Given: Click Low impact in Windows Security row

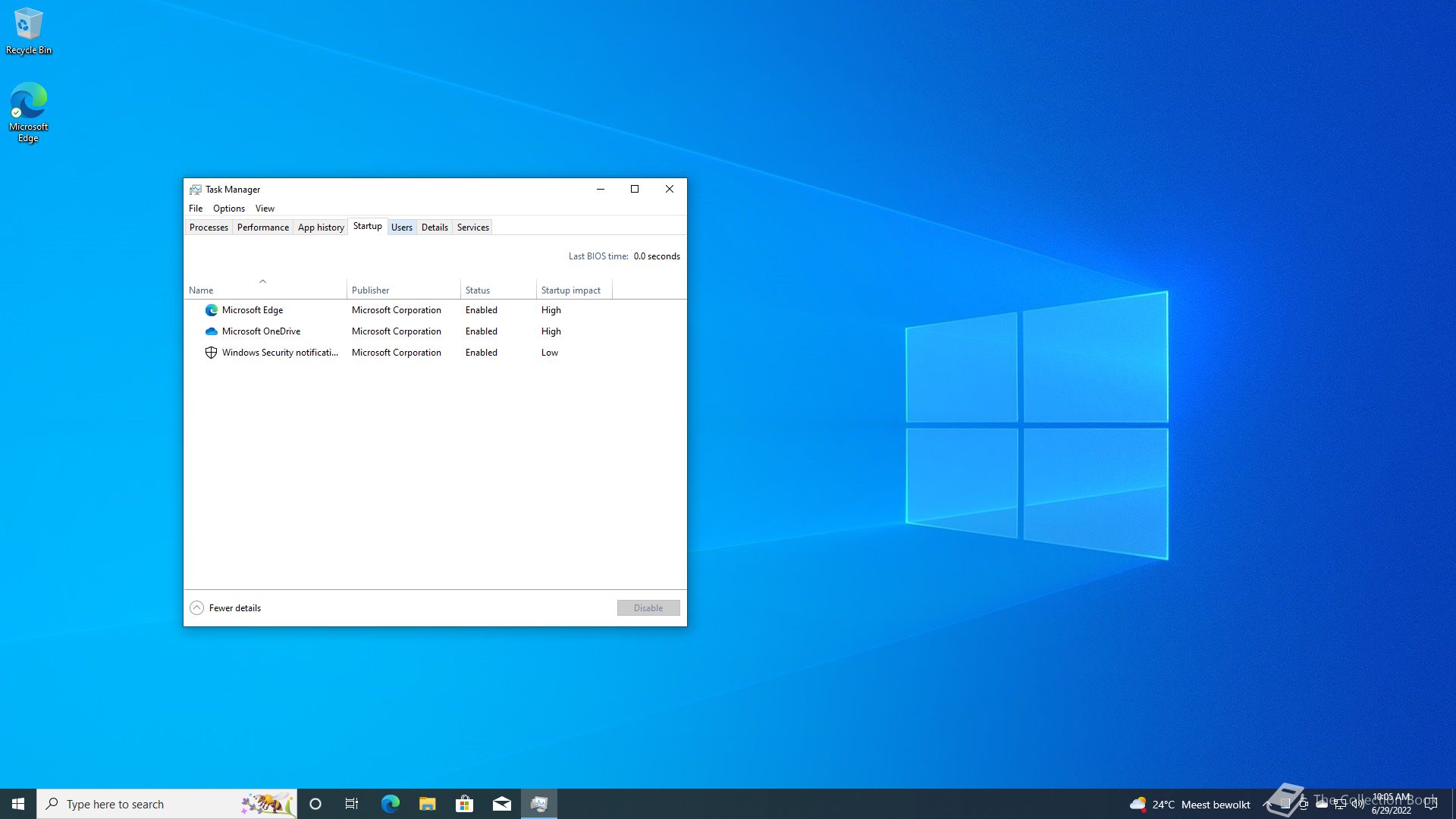Looking at the screenshot, I should [x=550, y=353].
